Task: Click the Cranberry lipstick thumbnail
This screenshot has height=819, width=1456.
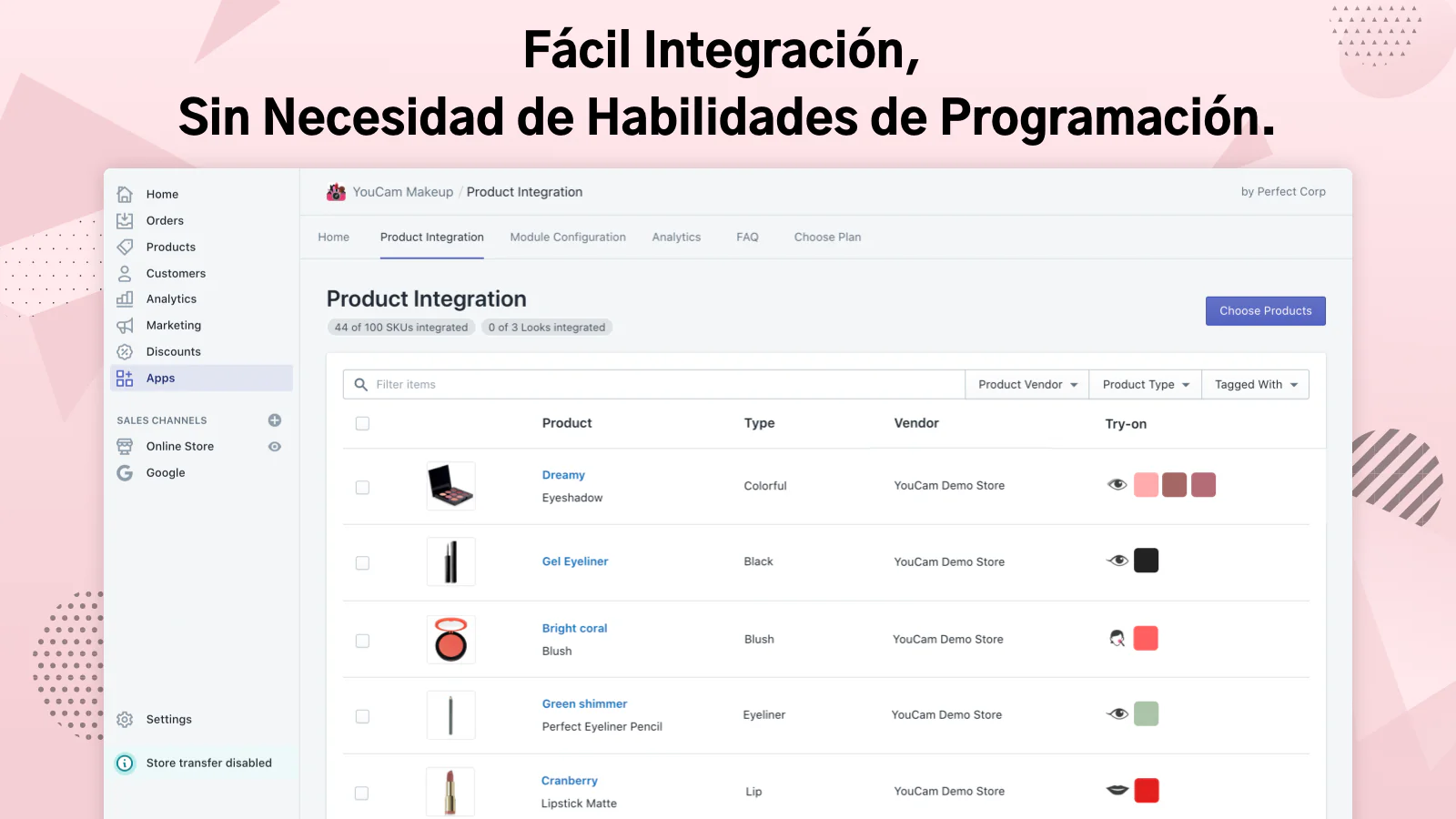Action: pyautogui.click(x=450, y=792)
